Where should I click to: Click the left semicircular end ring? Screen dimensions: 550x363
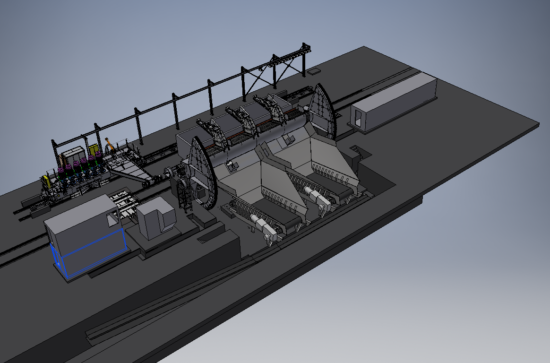[203, 173]
